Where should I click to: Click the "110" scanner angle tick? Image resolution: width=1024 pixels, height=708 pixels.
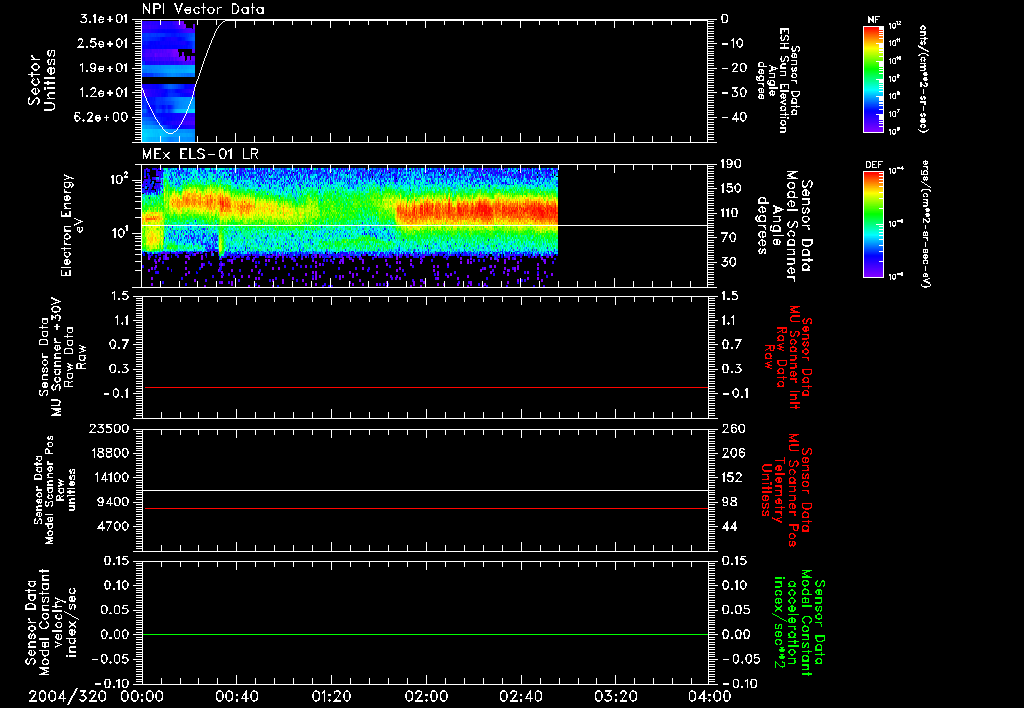coord(731,213)
